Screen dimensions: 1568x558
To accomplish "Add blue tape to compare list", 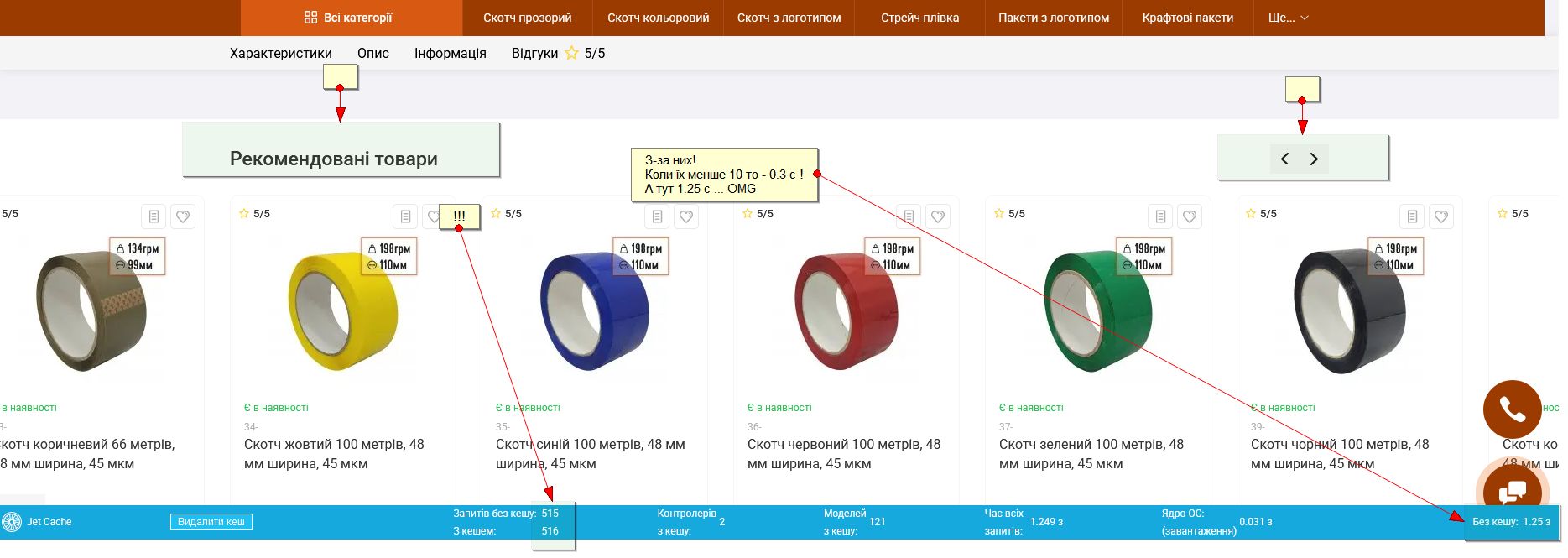I will 657,216.
